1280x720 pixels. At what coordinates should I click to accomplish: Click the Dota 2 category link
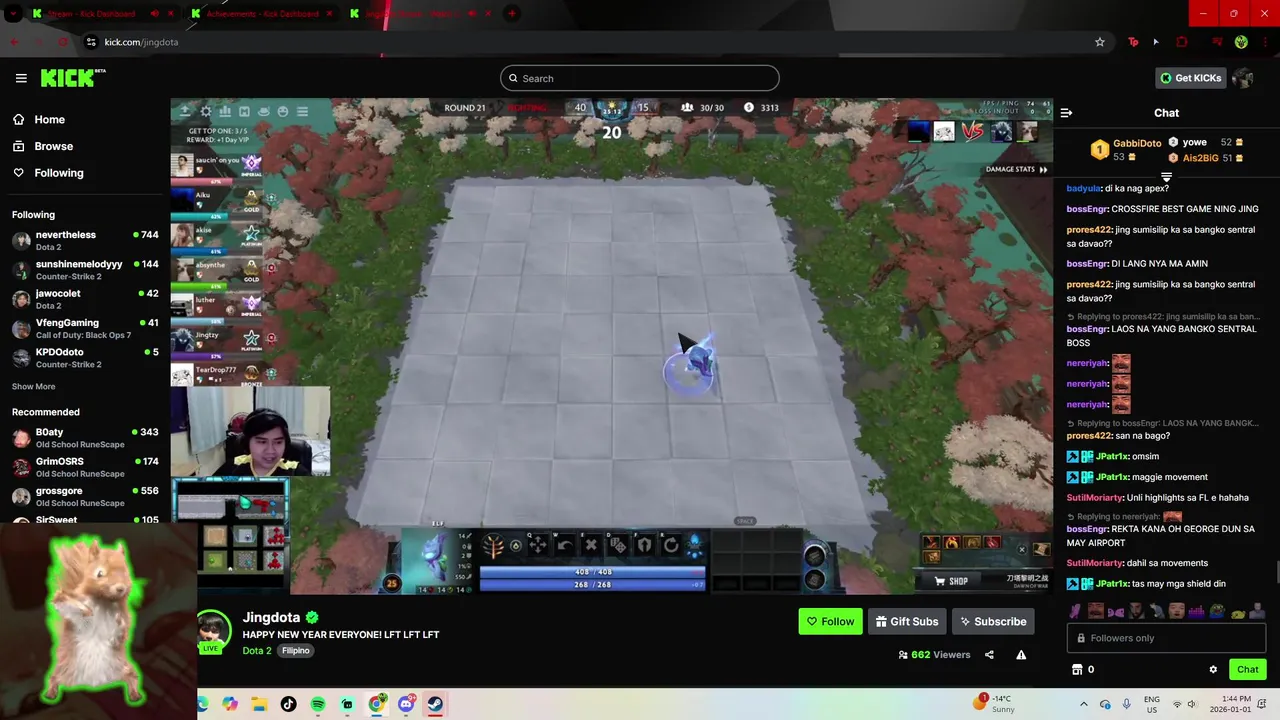coord(257,650)
